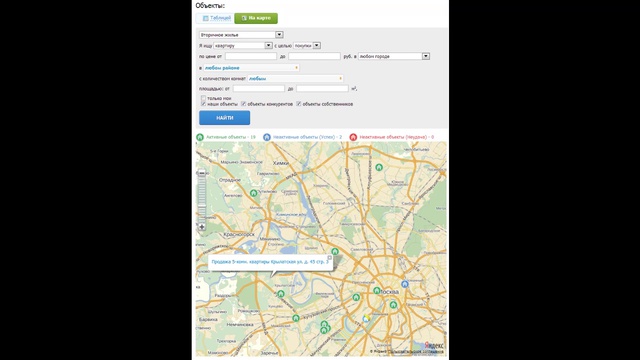Focus the minimum price field after 'по цене от'
640x360 pixels.
pyautogui.click(x=251, y=56)
